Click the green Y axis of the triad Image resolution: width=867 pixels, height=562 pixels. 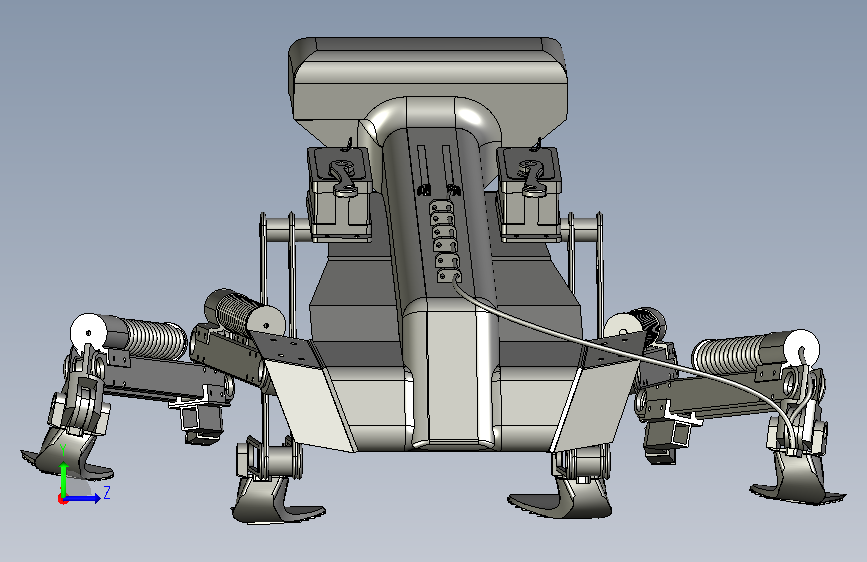tap(64, 480)
